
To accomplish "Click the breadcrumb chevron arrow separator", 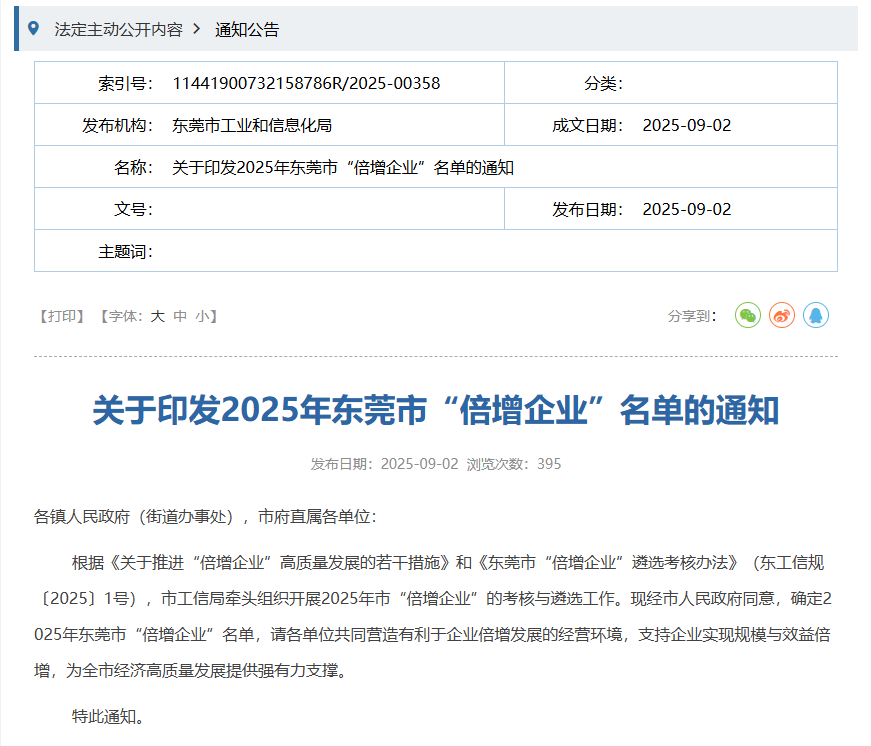I will click(x=196, y=29).
